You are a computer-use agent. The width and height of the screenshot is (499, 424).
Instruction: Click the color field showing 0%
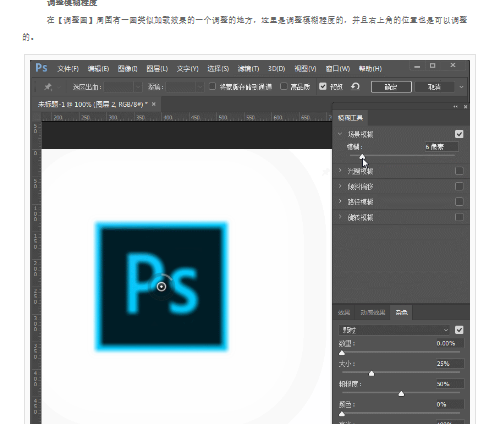450,404
